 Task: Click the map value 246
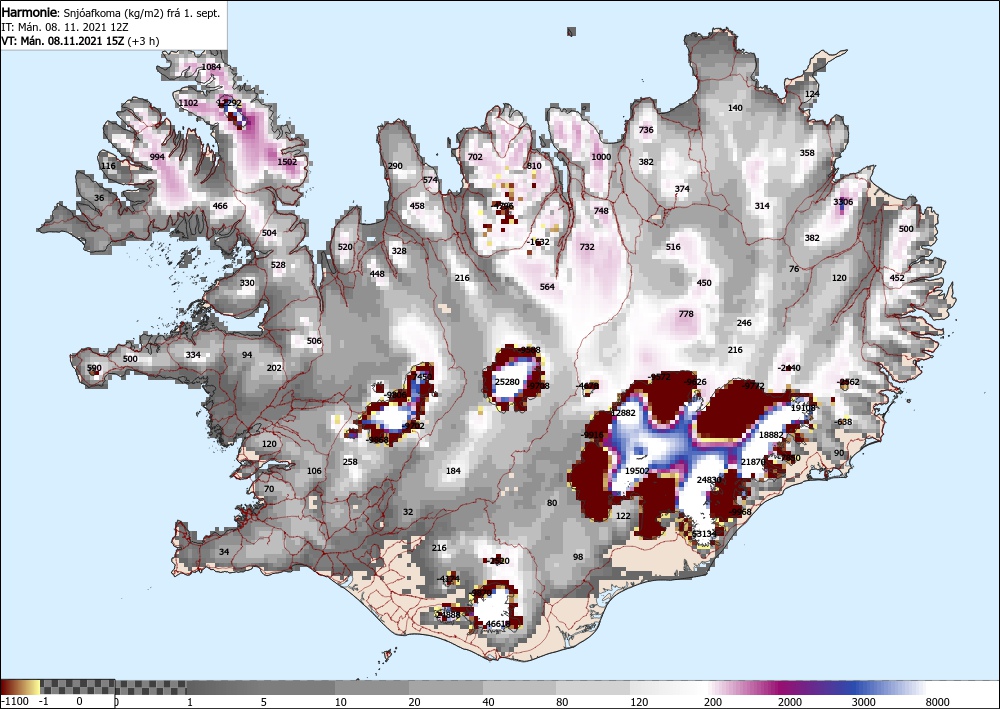[x=744, y=323]
